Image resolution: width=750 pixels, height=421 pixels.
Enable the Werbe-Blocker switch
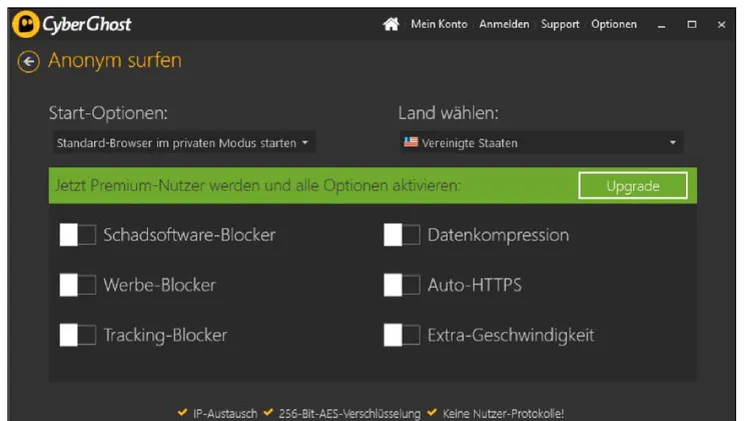(77, 285)
